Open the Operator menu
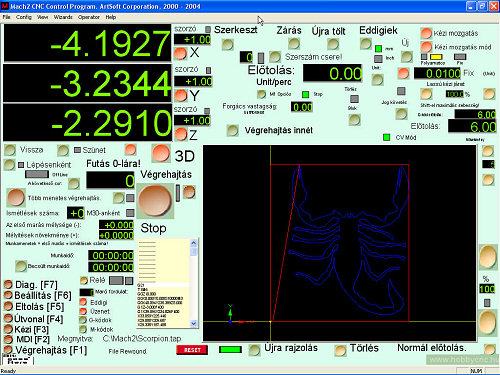Screen dimensions: 500x375 click(89, 17)
